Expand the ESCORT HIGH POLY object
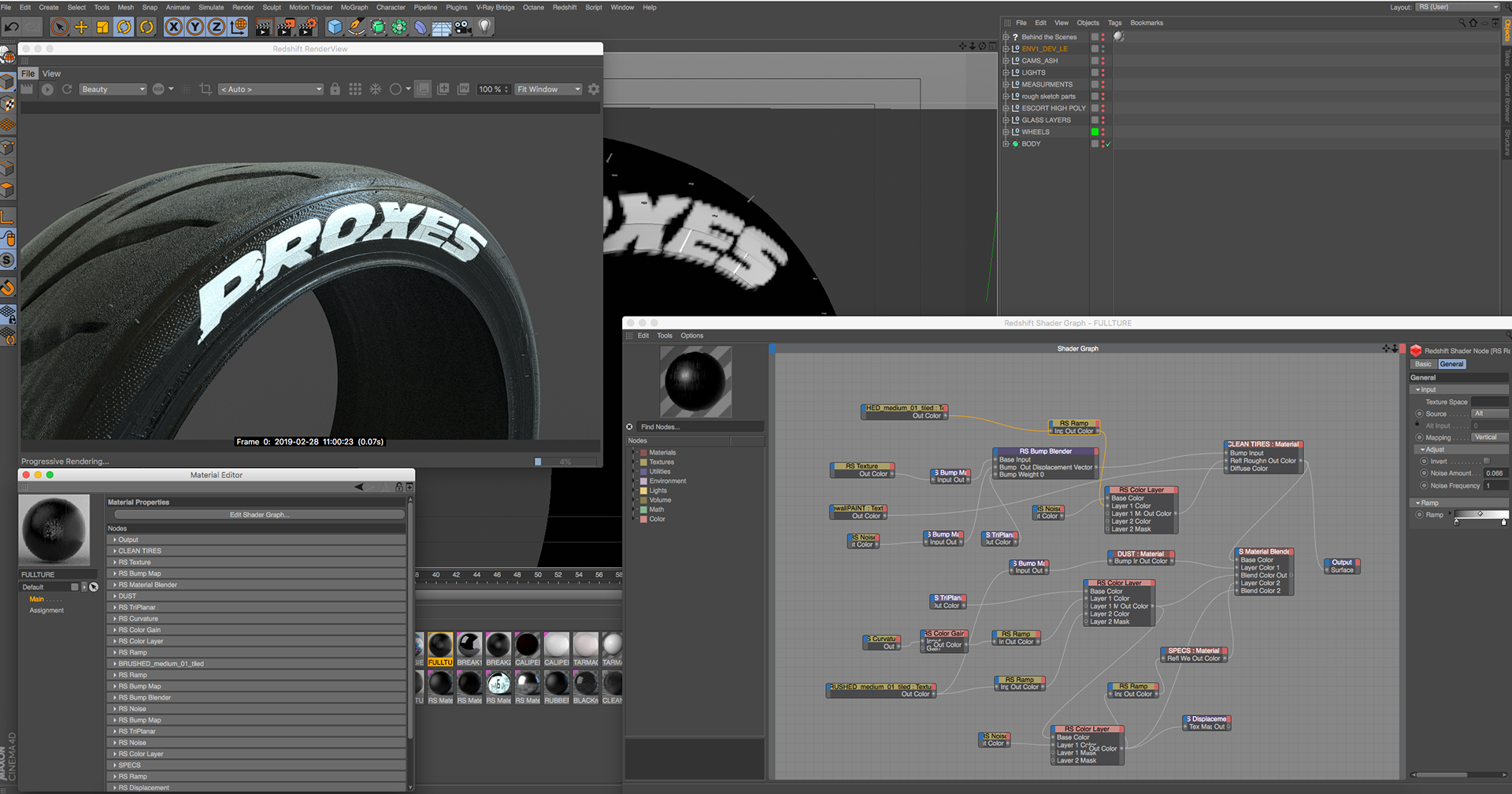 [1006, 109]
